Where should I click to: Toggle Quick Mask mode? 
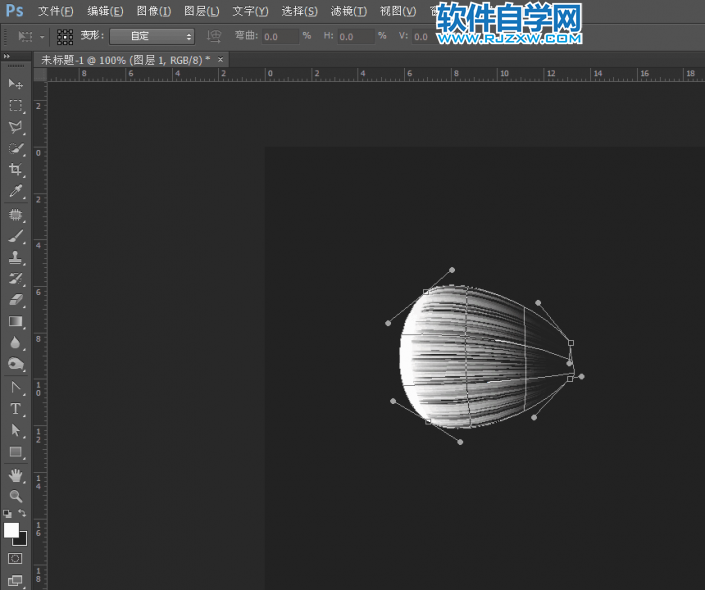[x=16, y=558]
